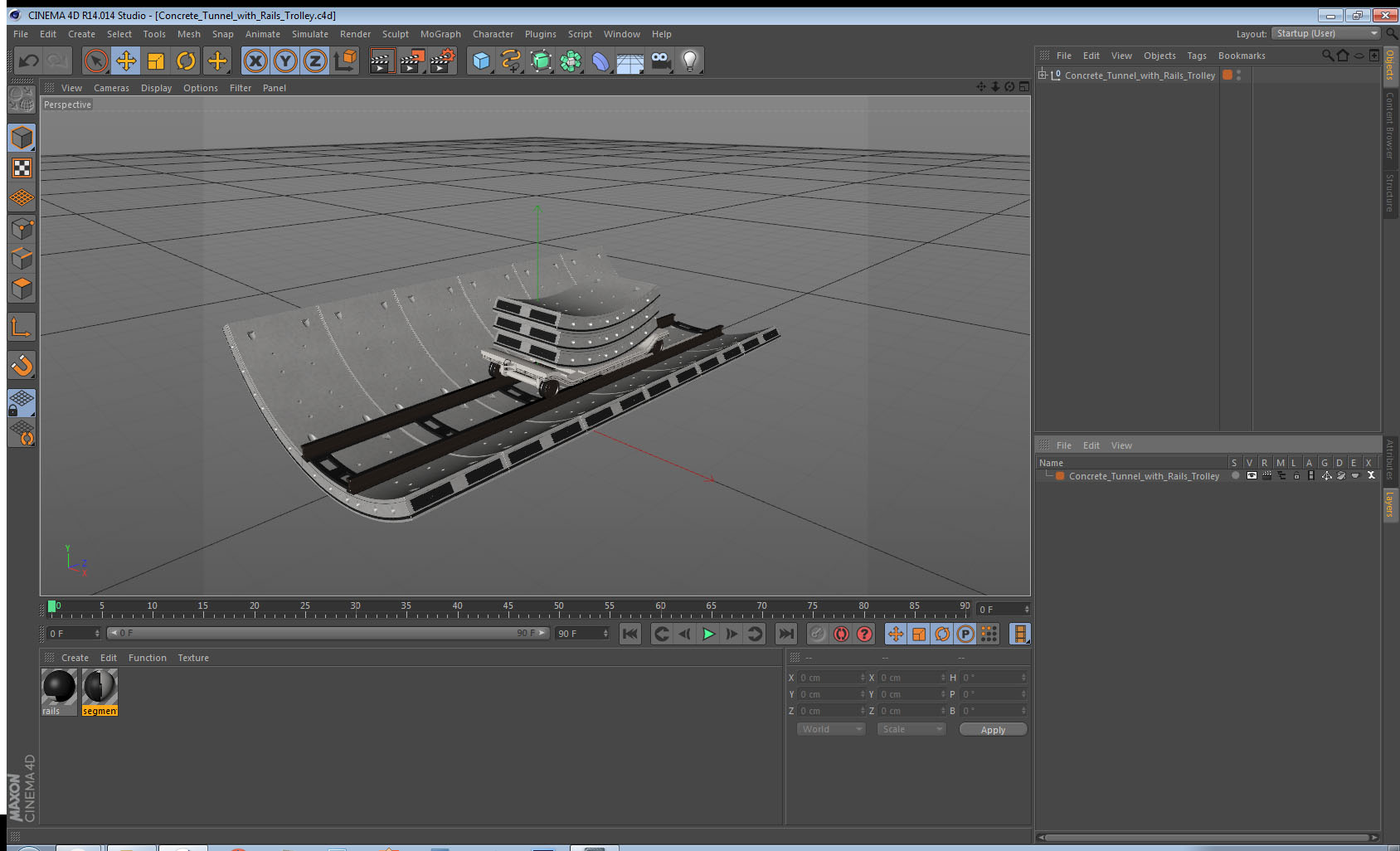Viewport: 1400px width, 851px height.
Task: Open material manager Create menu
Action: point(75,658)
